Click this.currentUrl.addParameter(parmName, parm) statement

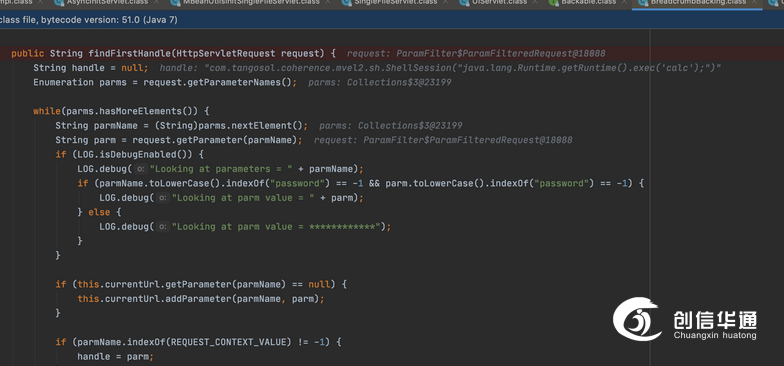[x=201, y=299]
